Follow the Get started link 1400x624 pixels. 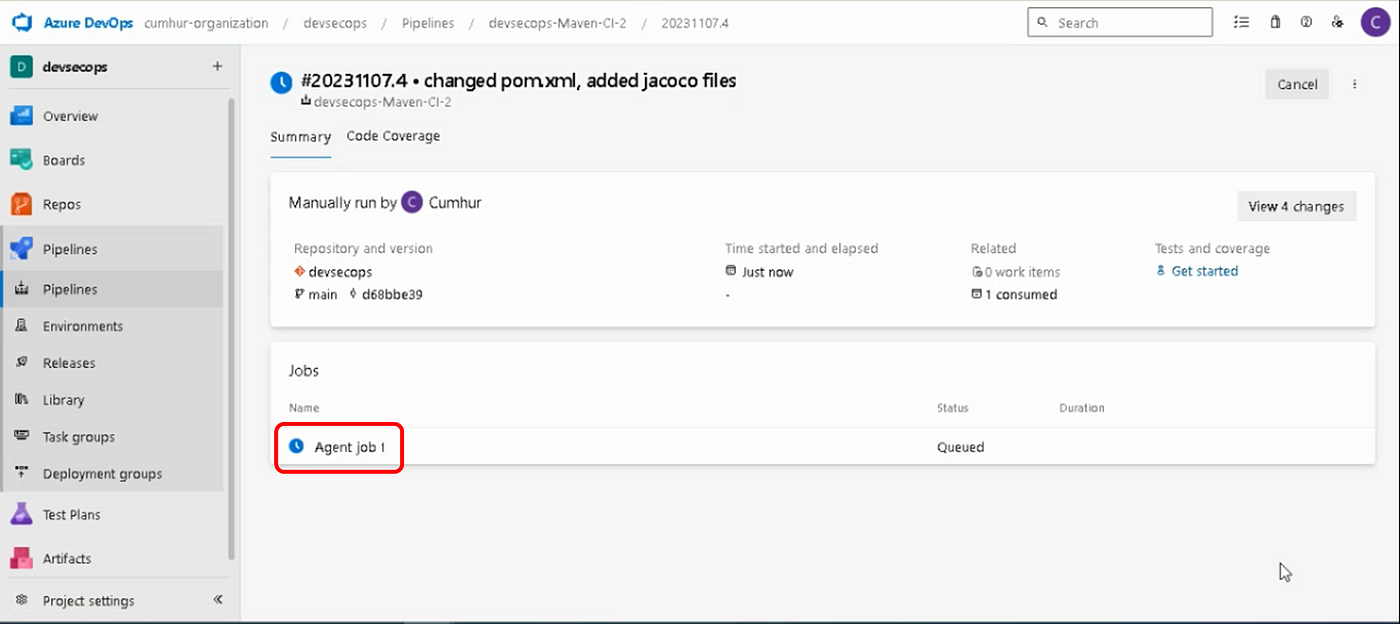[x=1204, y=271]
